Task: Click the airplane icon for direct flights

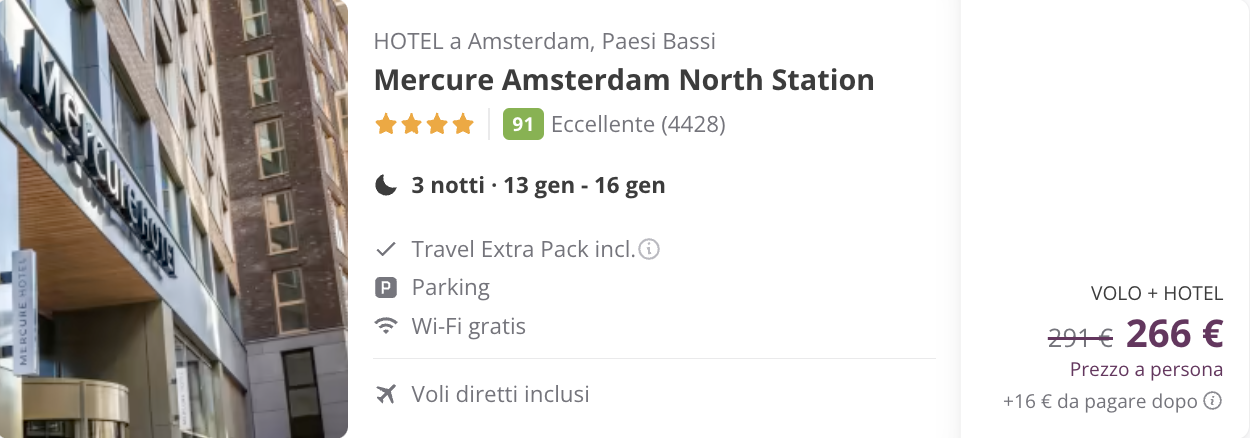Action: click(386, 394)
